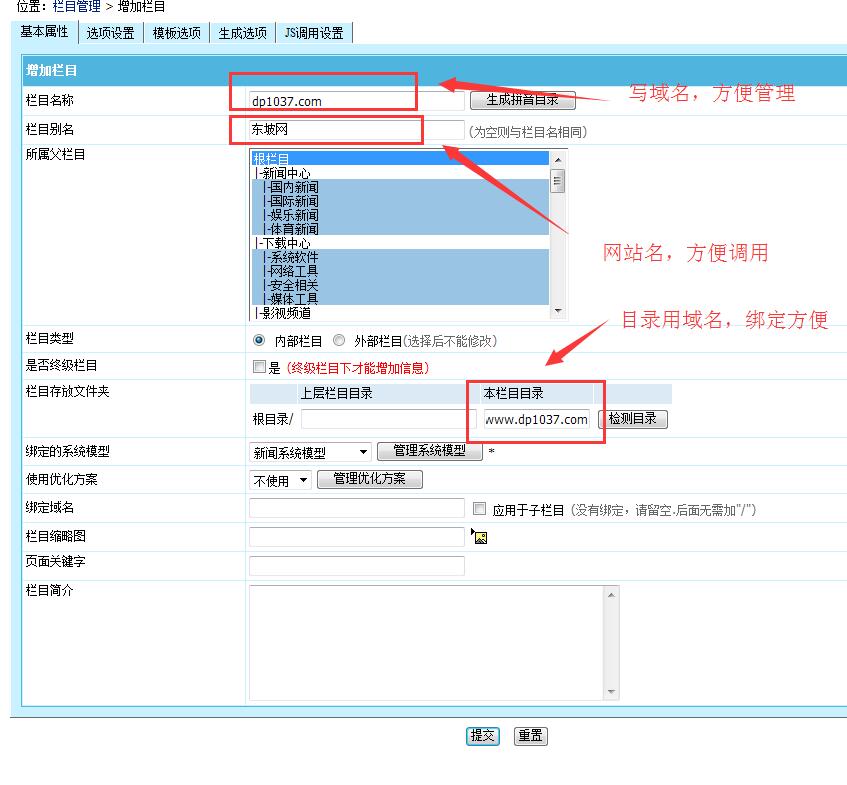Screen dimensions: 847x785
Task: Click the 生成拼音目录 button
Action: point(522,100)
